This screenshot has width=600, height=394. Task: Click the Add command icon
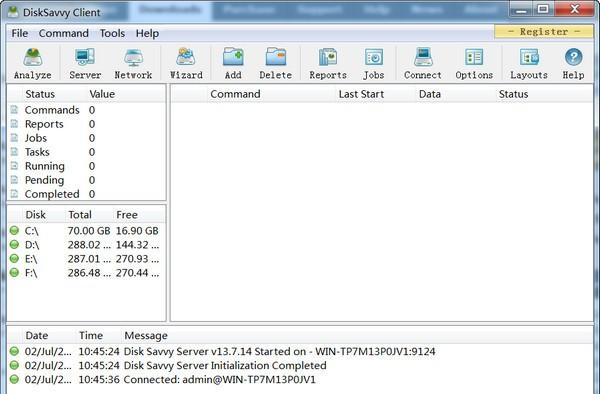click(x=233, y=58)
